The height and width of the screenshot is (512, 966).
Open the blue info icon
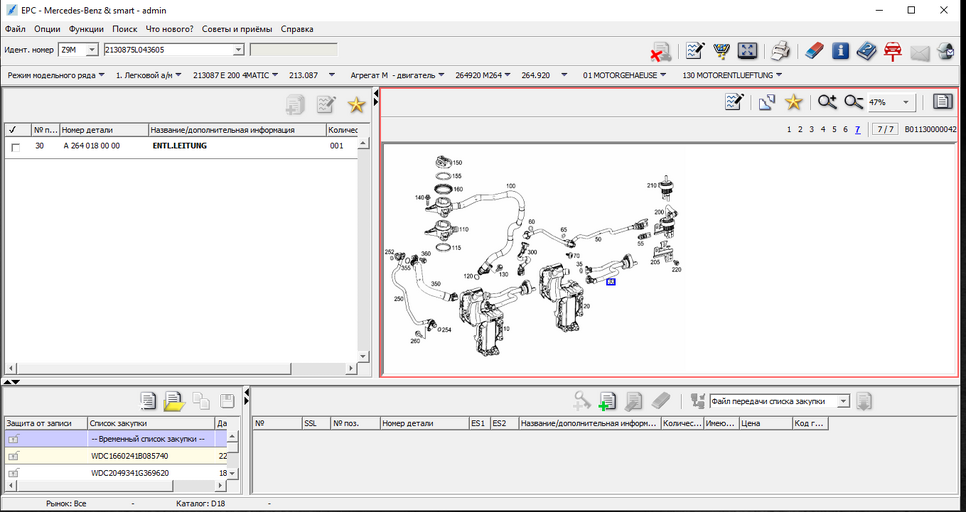(x=840, y=50)
